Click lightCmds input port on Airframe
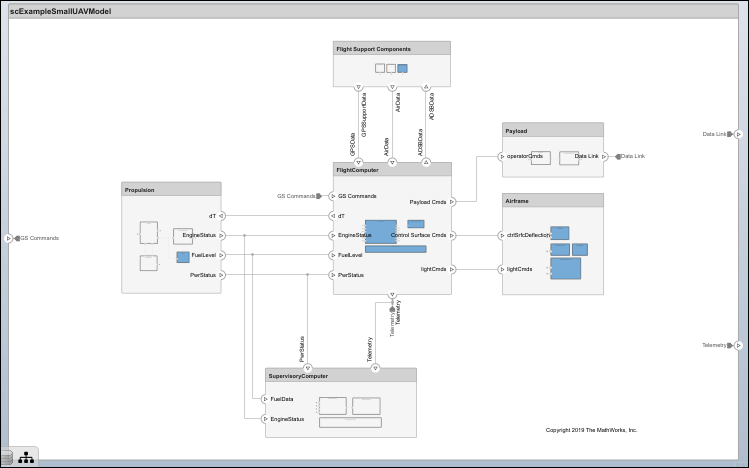This screenshot has height=468, width=749. 502,269
